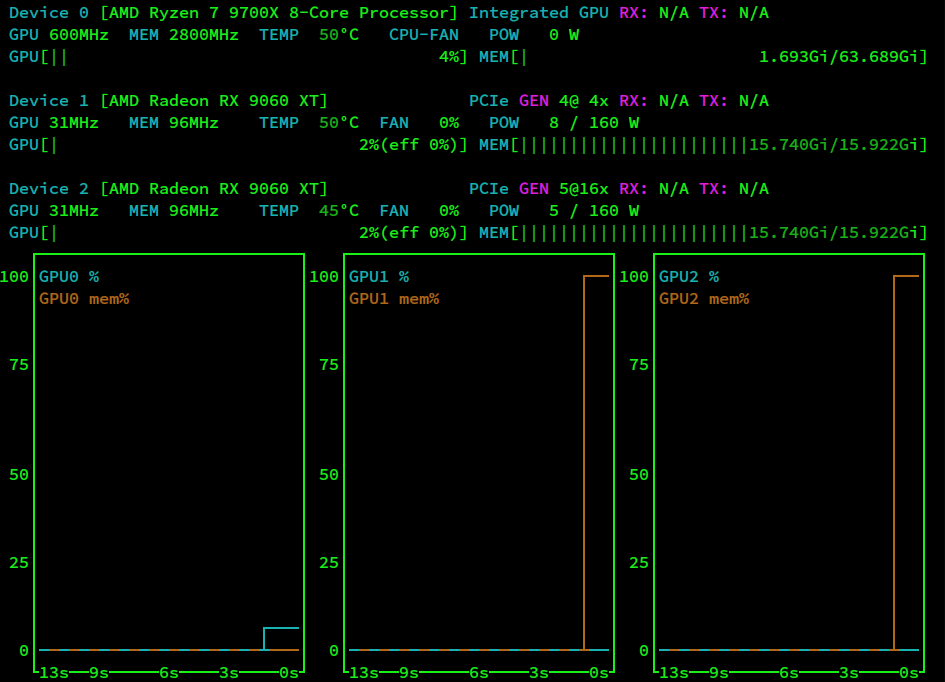The height and width of the screenshot is (682, 945).
Task: Click the 'PCIe GEN 5@16x' link info
Action: point(539,189)
